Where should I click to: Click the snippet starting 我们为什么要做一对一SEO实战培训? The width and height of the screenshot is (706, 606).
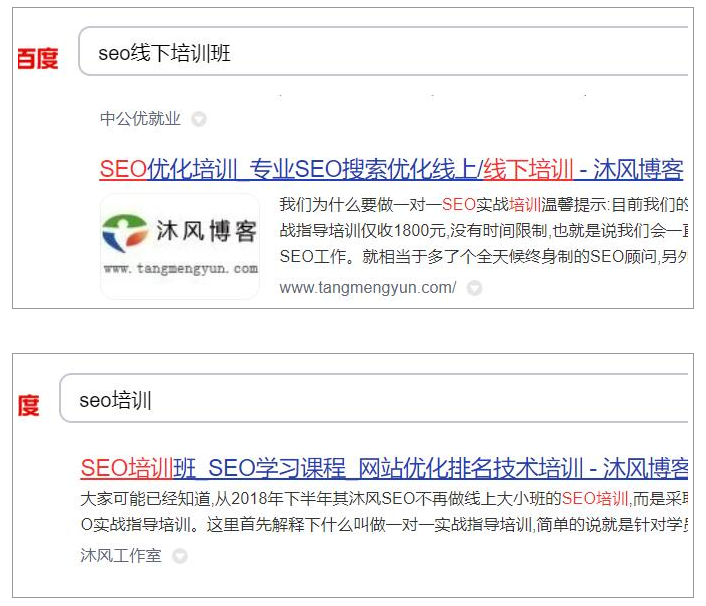[x=484, y=231]
